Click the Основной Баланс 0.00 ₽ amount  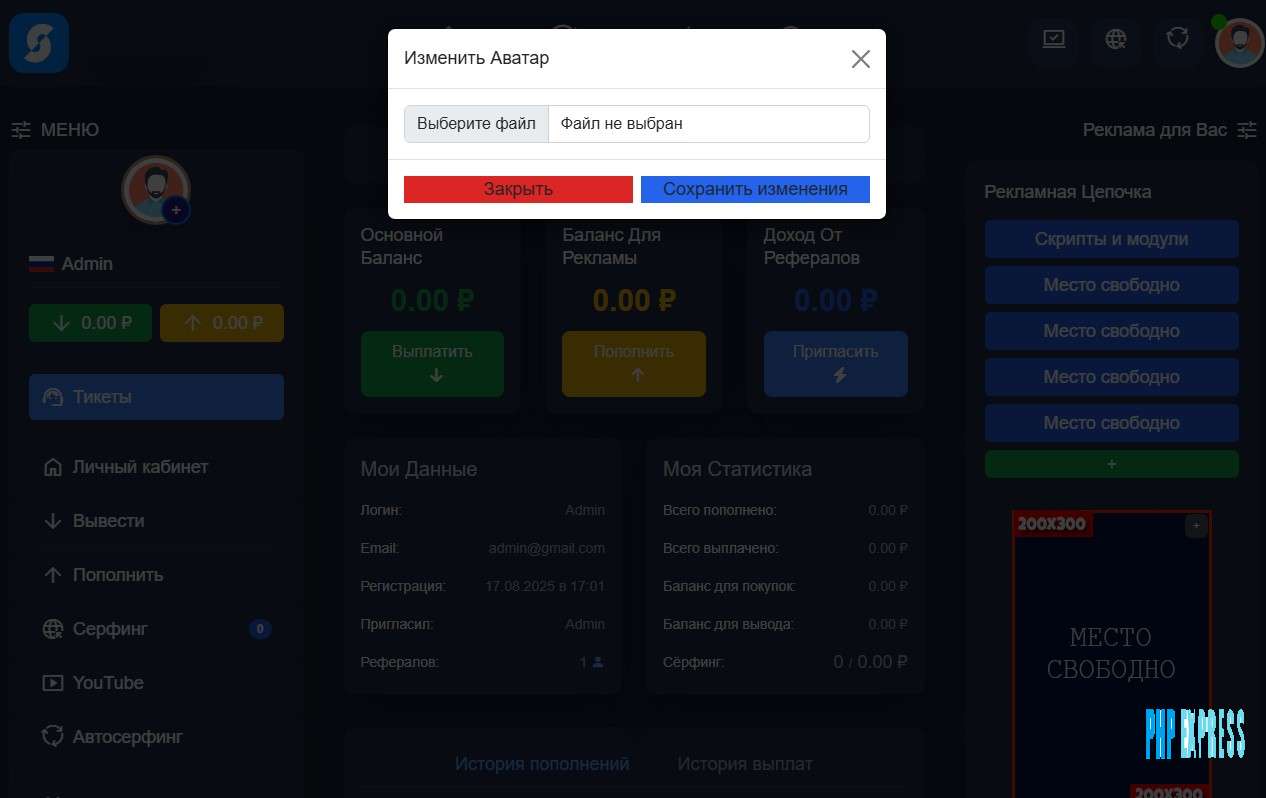pos(432,300)
